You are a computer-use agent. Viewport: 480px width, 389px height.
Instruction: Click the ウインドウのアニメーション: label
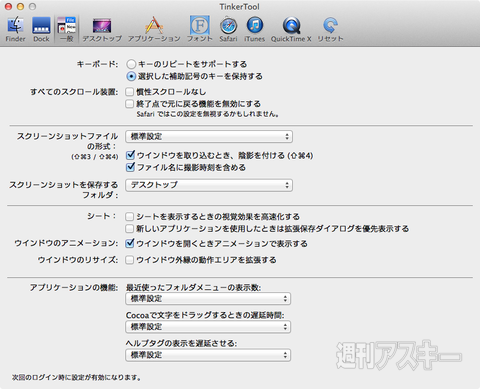(x=66, y=243)
